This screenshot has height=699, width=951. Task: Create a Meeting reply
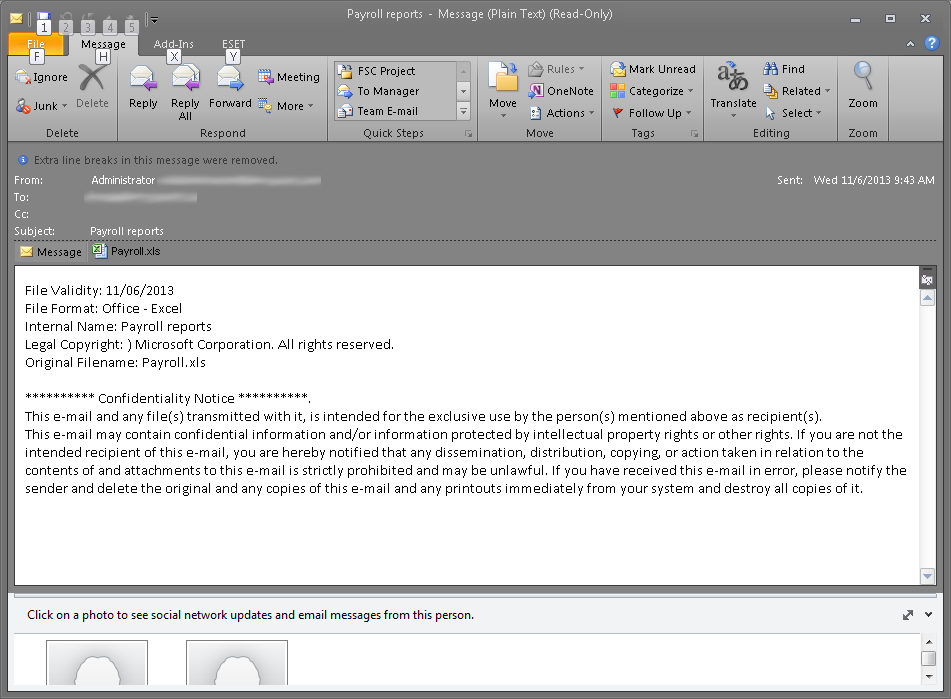point(289,77)
